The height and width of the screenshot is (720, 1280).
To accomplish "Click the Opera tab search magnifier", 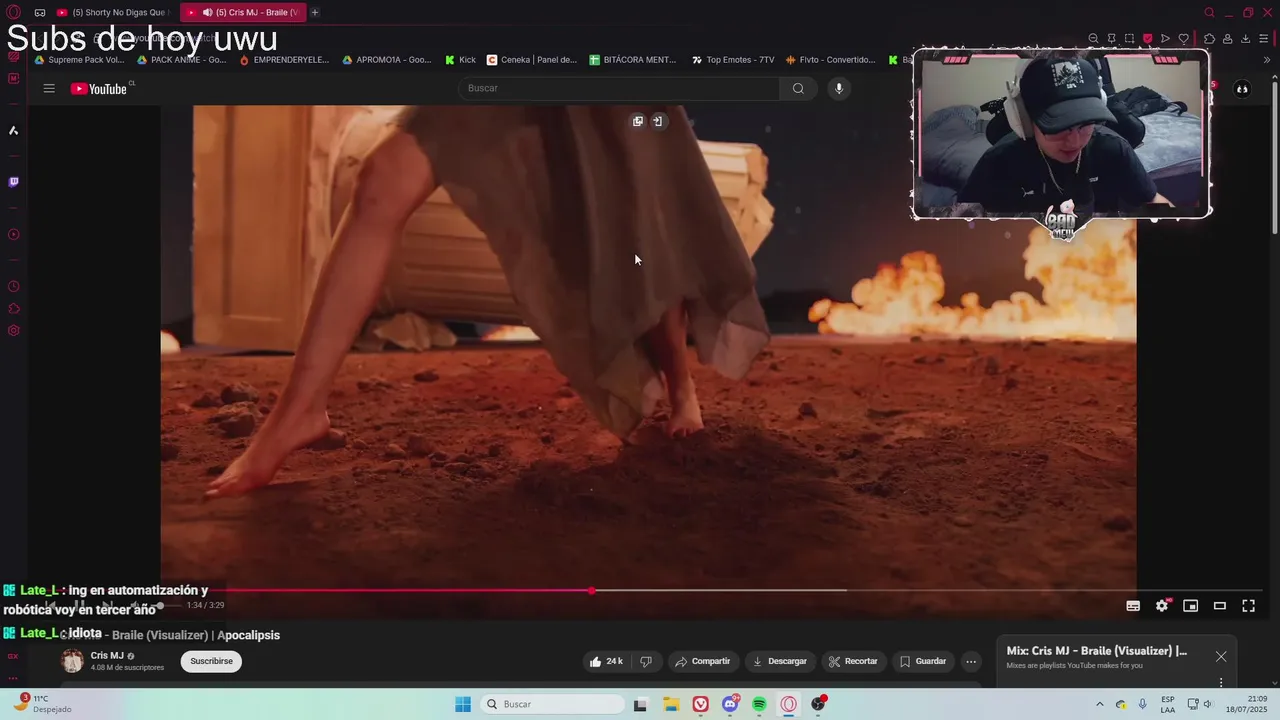I will 1209,12.
